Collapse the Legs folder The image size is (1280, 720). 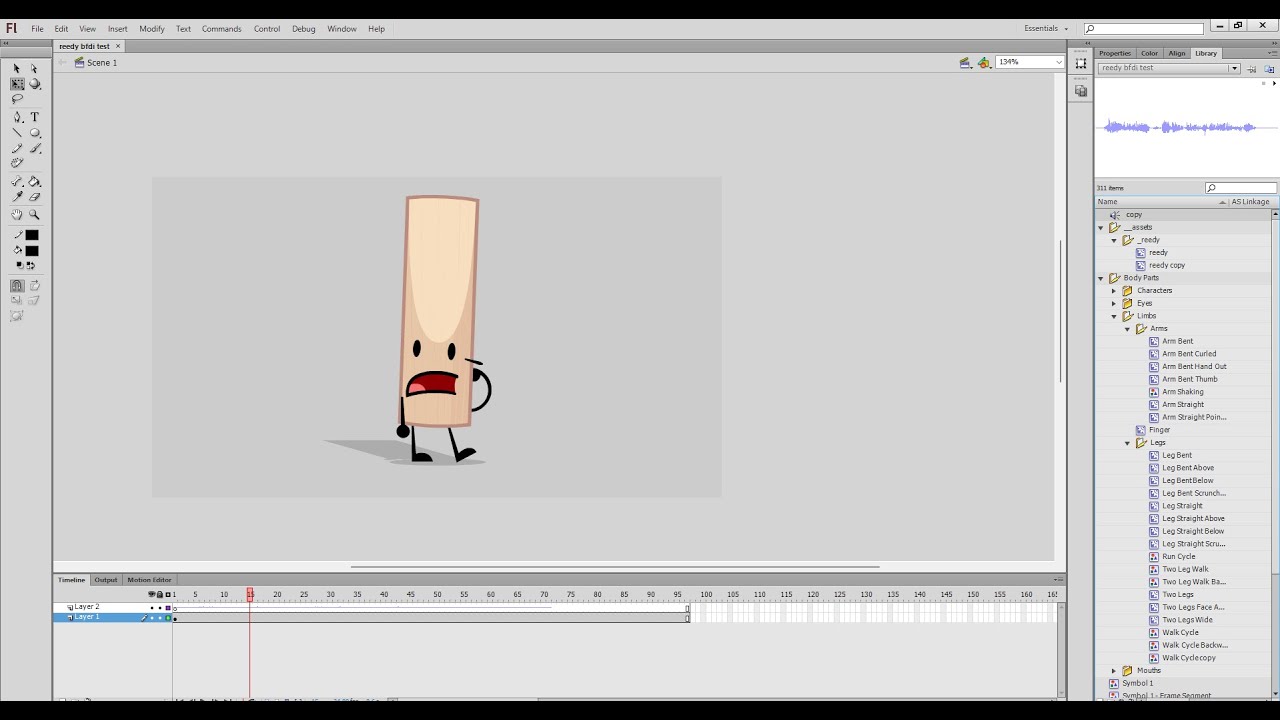(1127, 443)
